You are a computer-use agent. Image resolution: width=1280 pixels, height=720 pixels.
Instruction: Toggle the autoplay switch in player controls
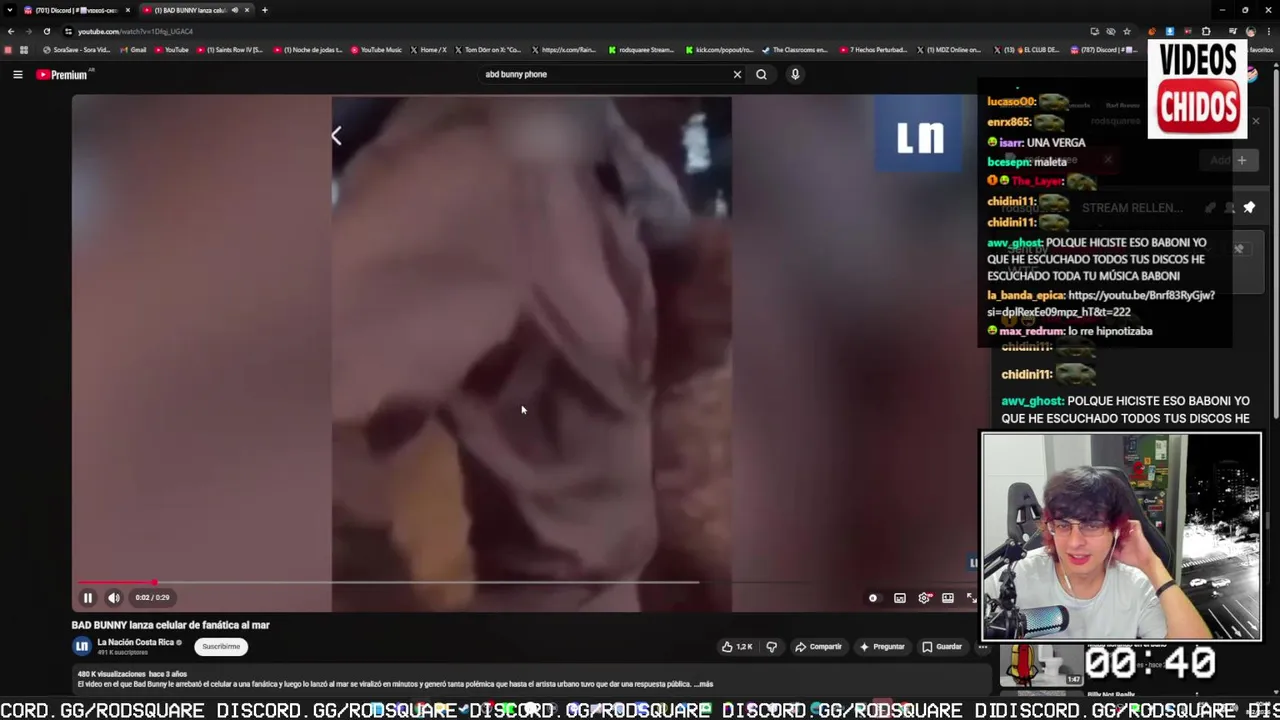873,598
